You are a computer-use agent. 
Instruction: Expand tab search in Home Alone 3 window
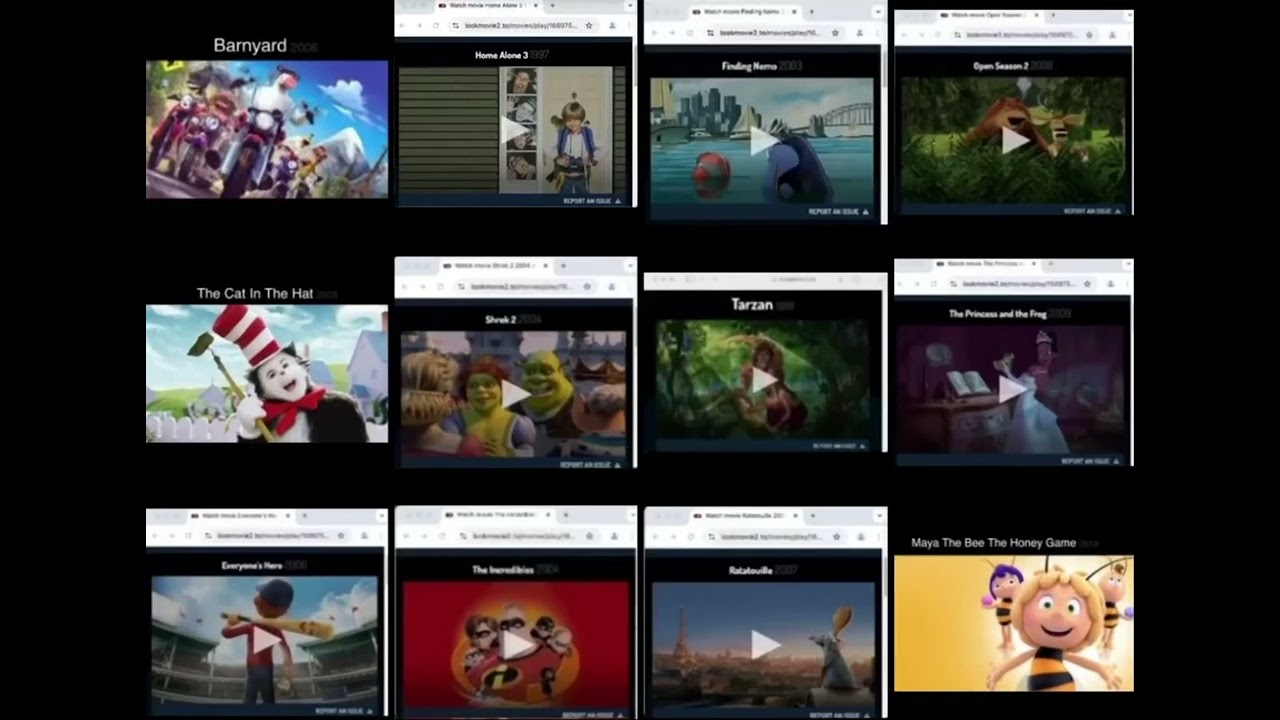(628, 6)
